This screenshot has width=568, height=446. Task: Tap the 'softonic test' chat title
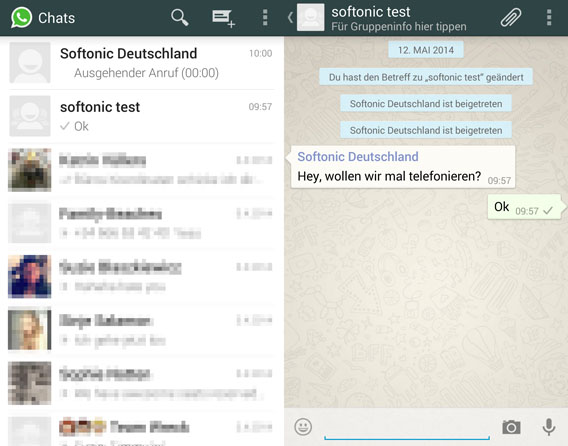(371, 12)
